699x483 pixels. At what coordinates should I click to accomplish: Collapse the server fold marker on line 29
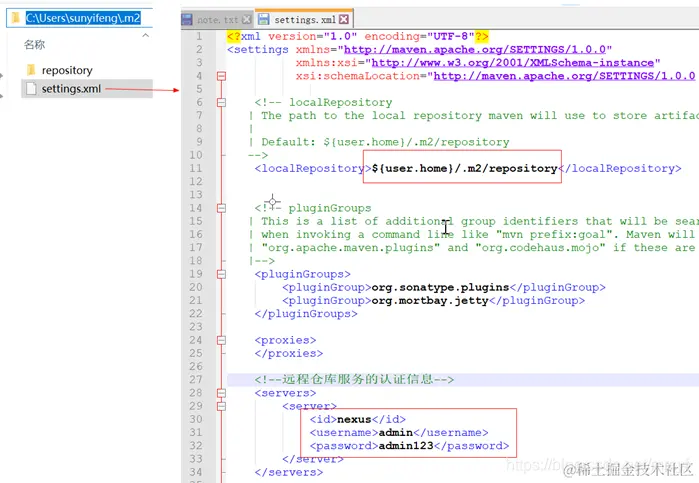[221, 406]
